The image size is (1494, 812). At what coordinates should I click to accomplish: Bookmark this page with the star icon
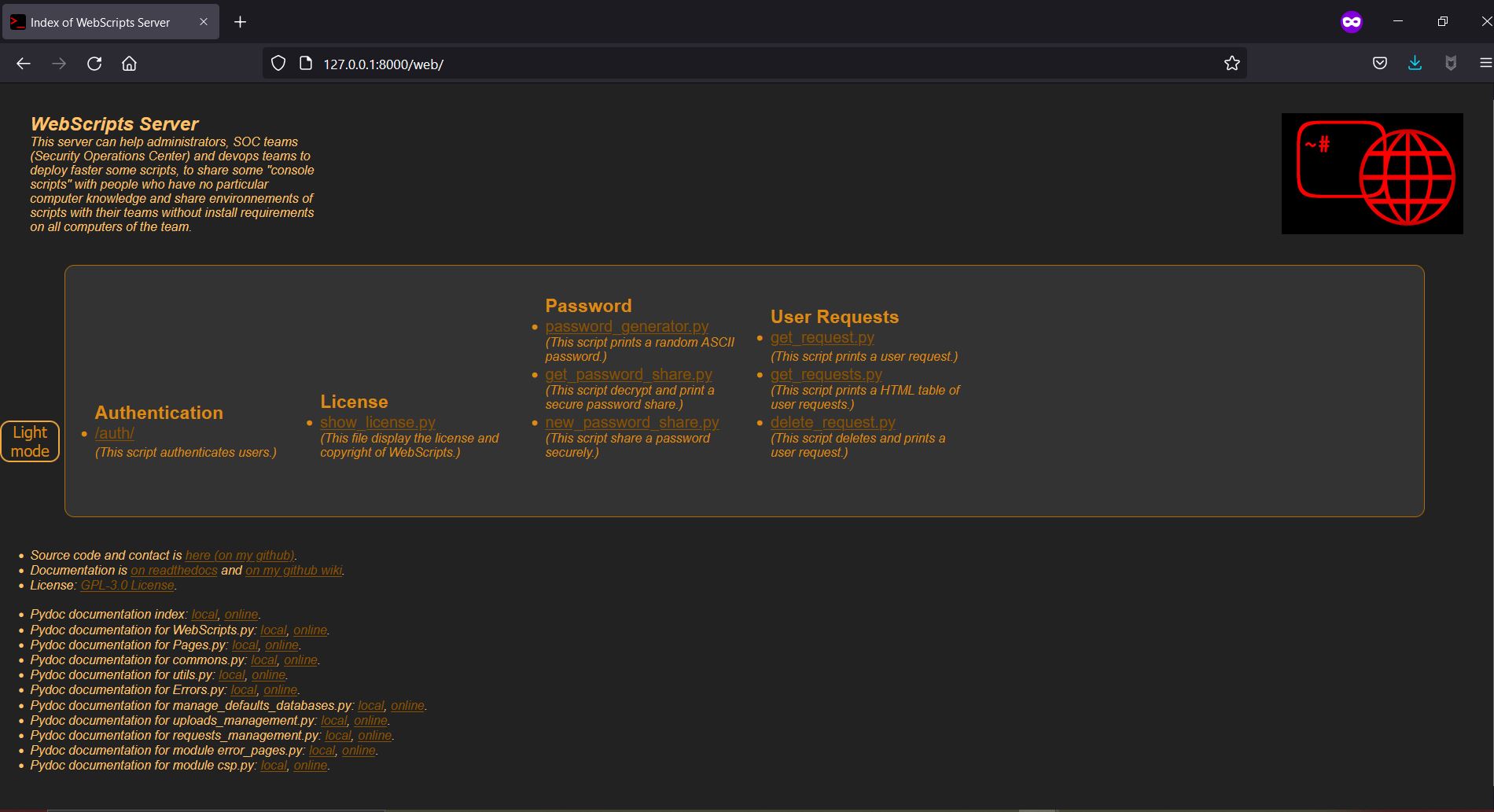pyautogui.click(x=1232, y=63)
